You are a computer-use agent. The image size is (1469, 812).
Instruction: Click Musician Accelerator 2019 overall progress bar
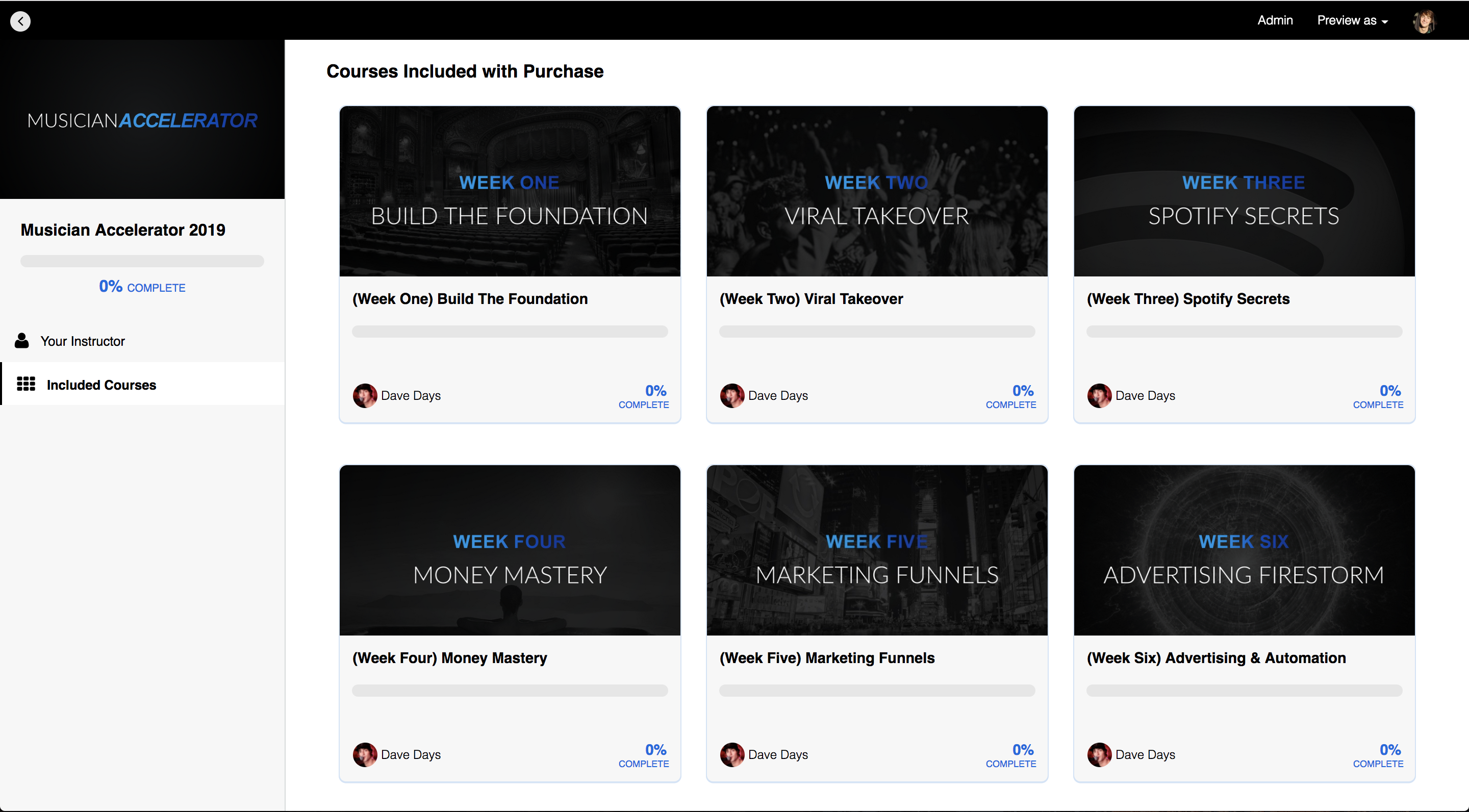(142, 261)
